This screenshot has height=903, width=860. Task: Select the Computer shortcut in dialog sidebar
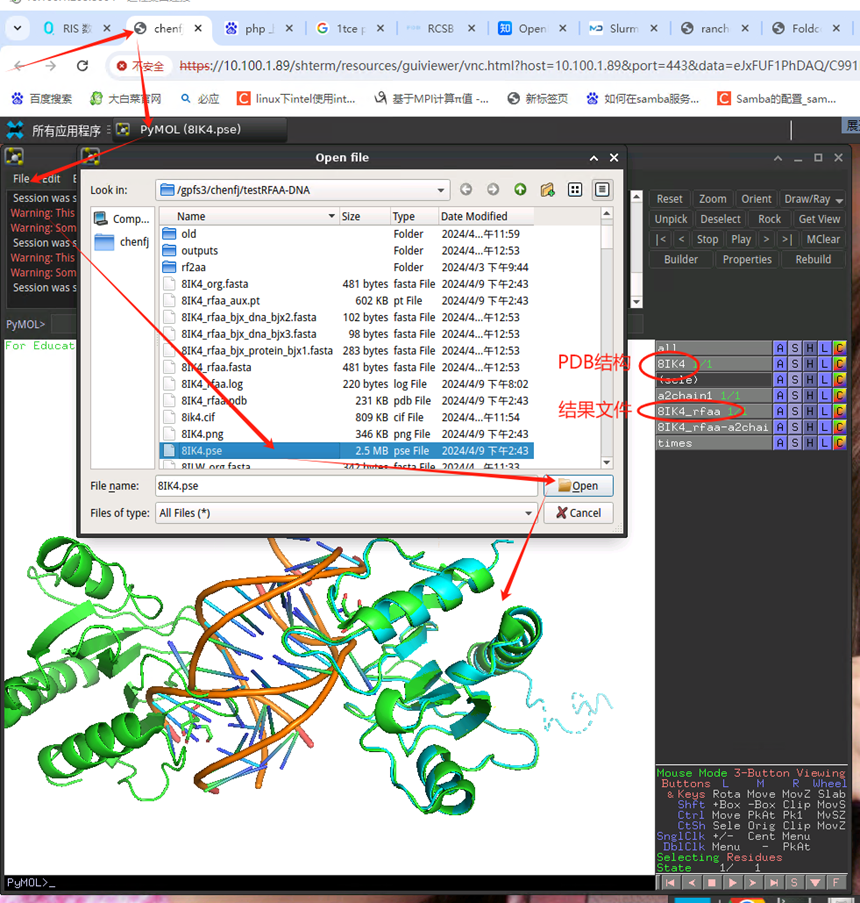click(x=123, y=219)
